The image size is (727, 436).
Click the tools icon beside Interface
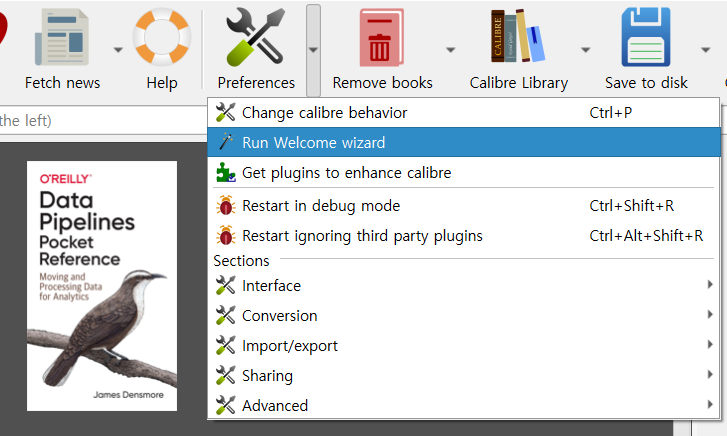click(x=226, y=285)
